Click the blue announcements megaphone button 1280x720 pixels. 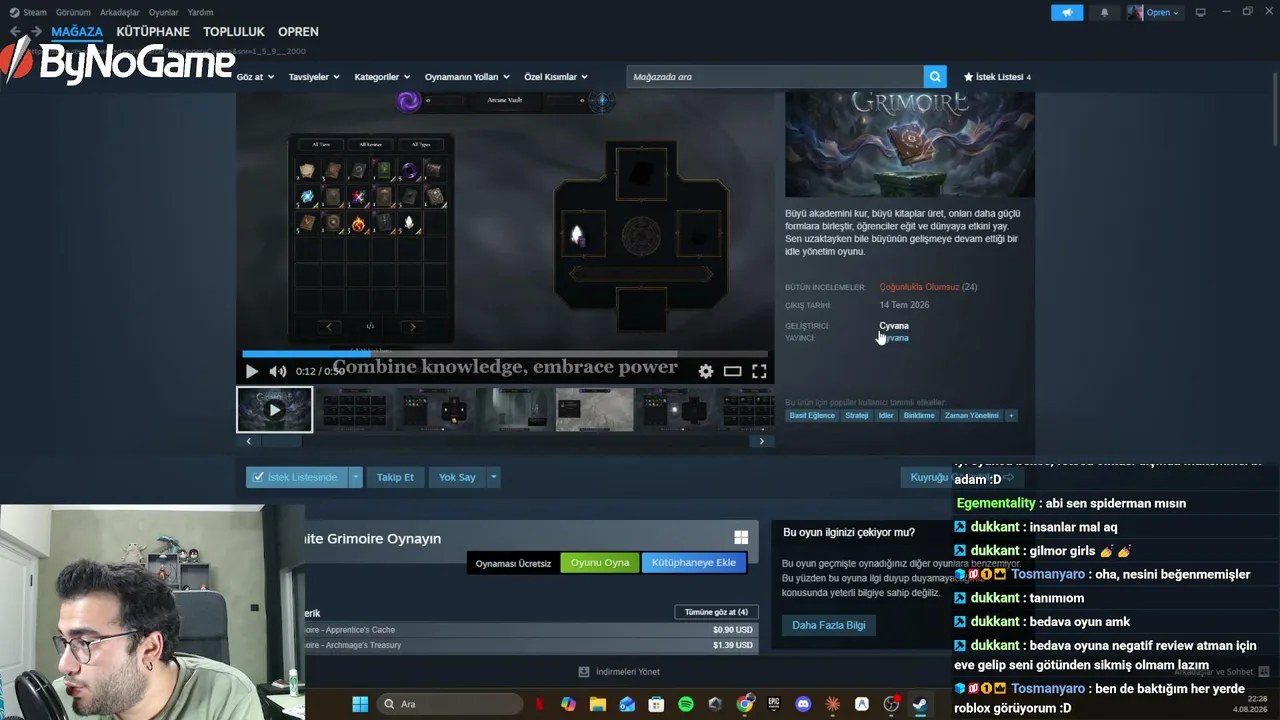1067,12
